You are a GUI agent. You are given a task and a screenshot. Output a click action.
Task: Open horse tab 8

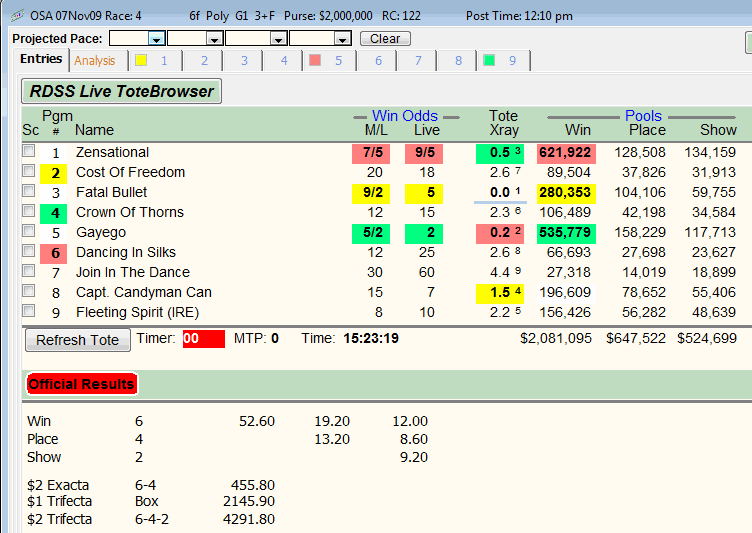point(458,60)
